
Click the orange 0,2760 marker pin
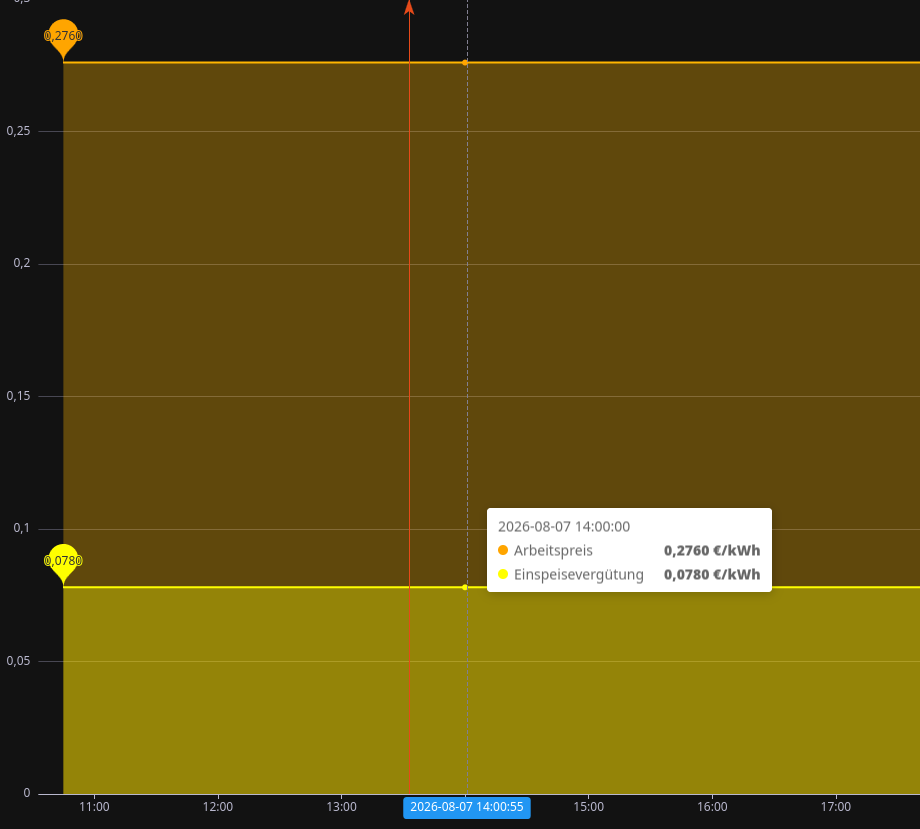(x=63, y=39)
